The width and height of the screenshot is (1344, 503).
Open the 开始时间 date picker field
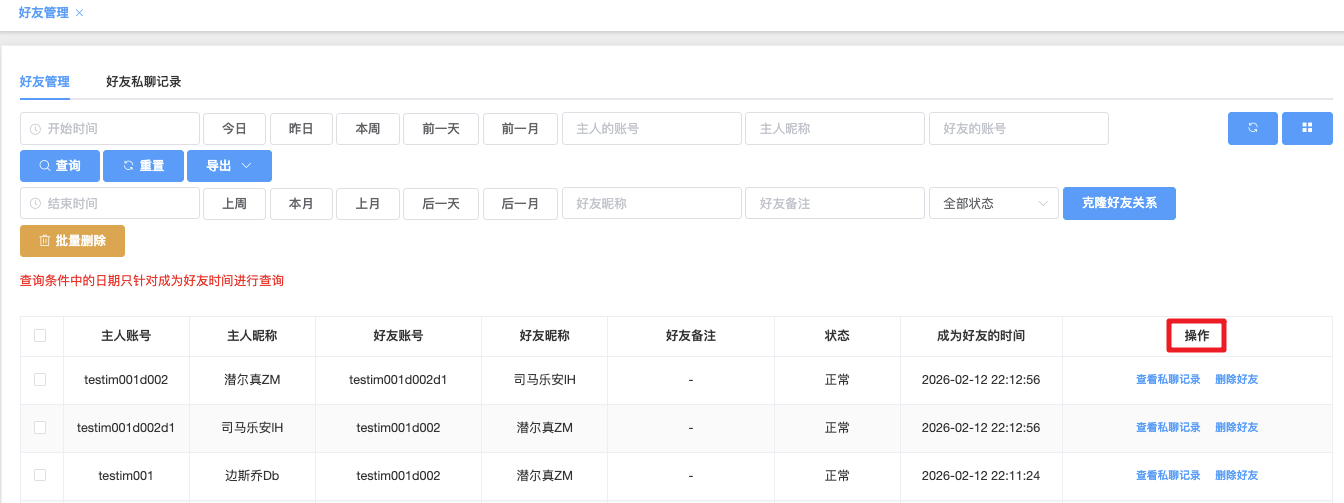(x=110, y=129)
